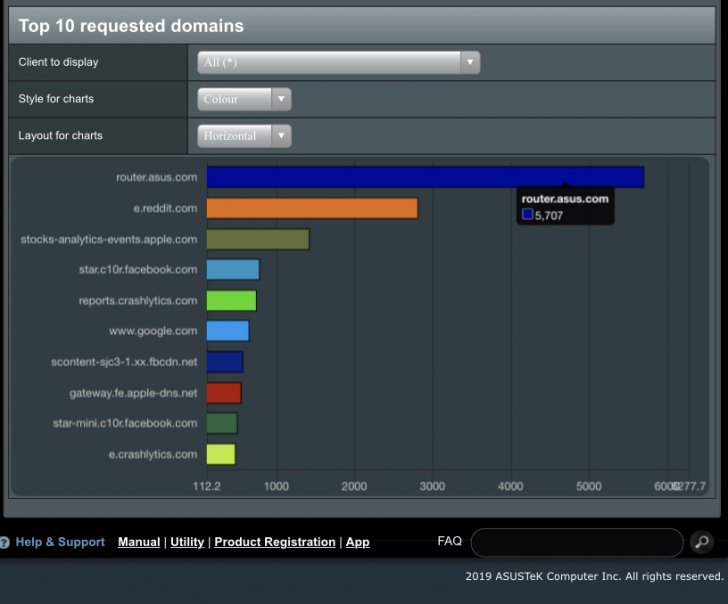
Task: Click the Top 10 requested domains heading
Action: pyautogui.click(x=131, y=26)
